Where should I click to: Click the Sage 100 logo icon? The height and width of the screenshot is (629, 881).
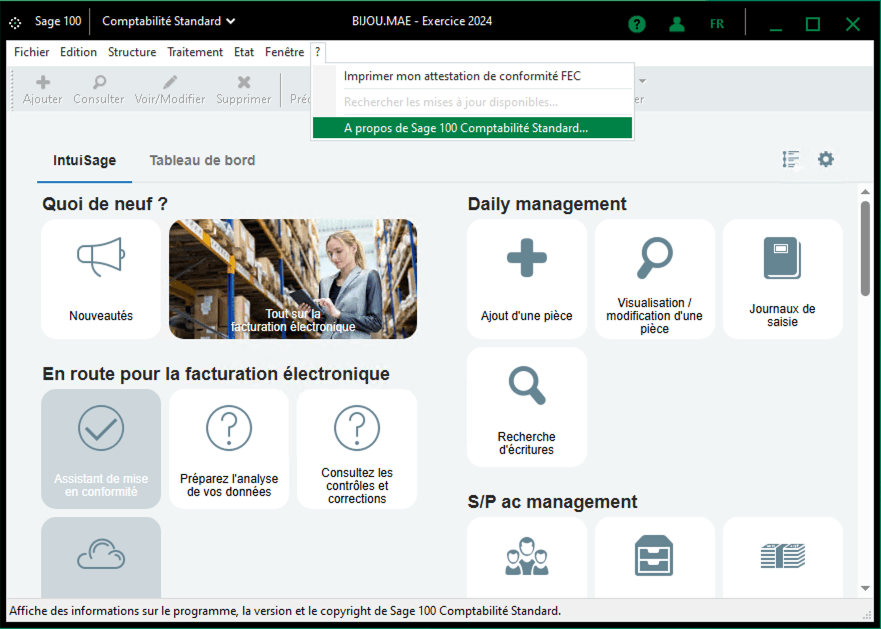[15, 22]
